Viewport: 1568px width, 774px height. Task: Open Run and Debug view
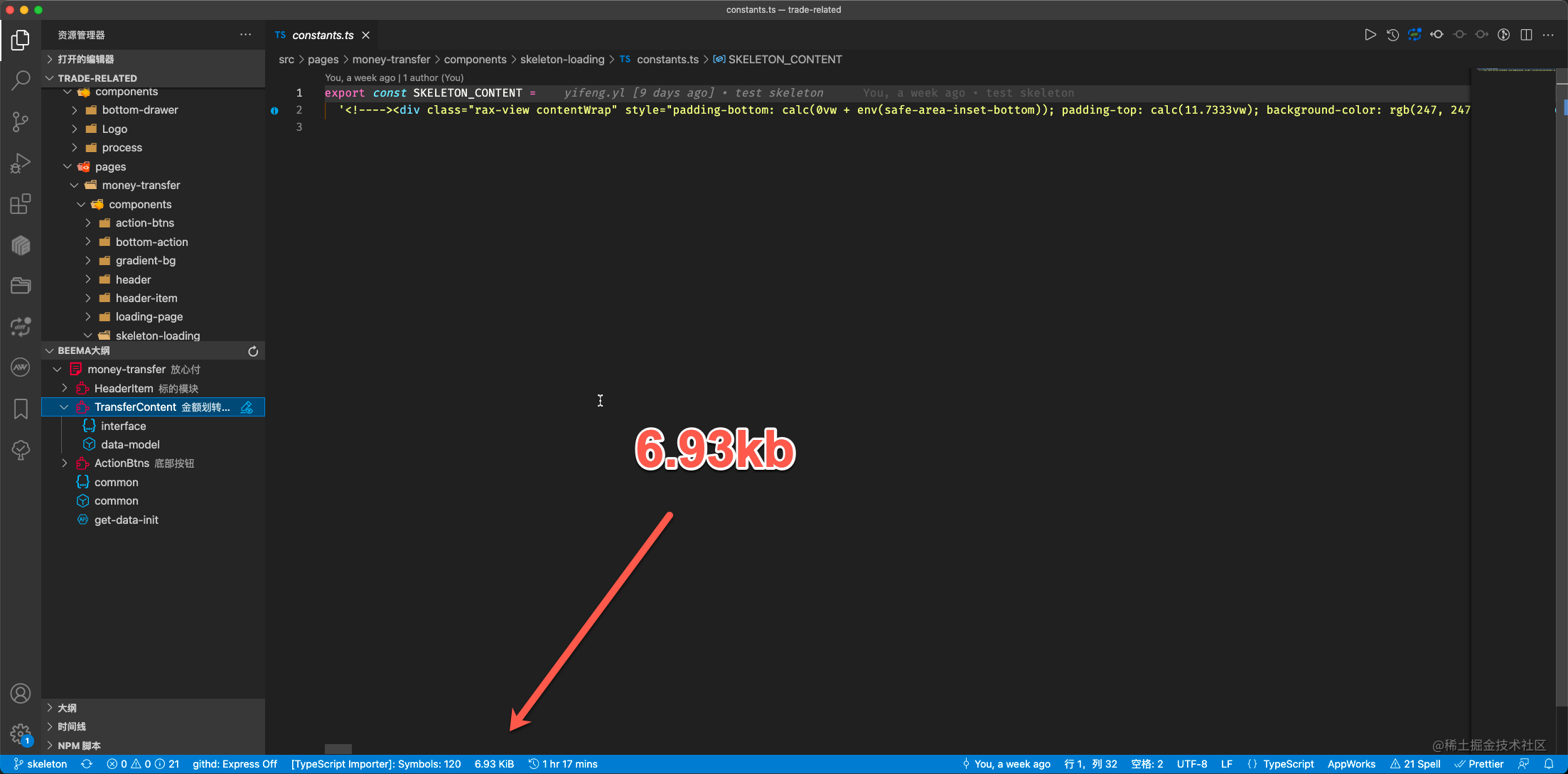coord(21,163)
